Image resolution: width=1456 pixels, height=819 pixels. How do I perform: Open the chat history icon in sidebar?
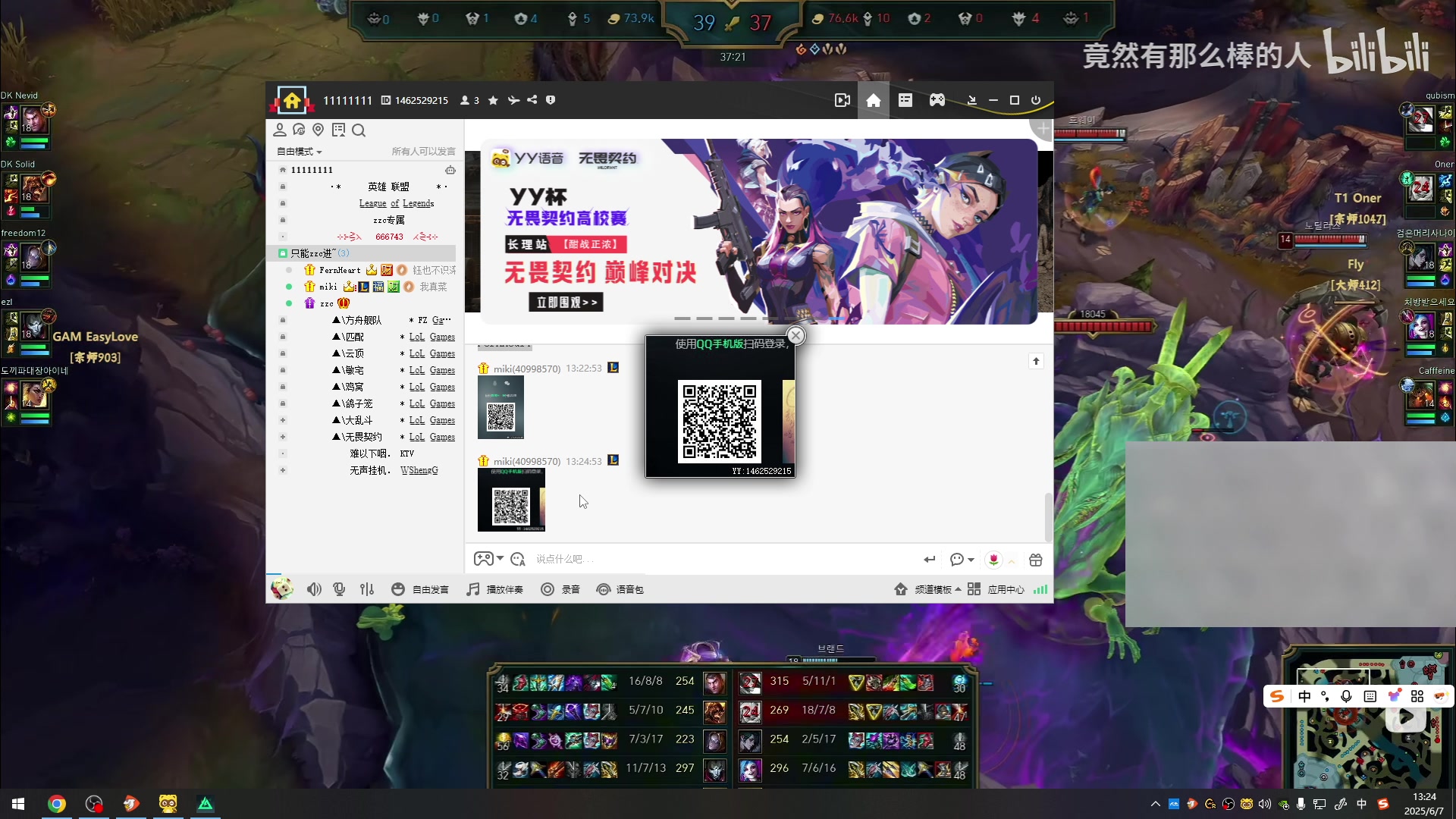point(299,130)
